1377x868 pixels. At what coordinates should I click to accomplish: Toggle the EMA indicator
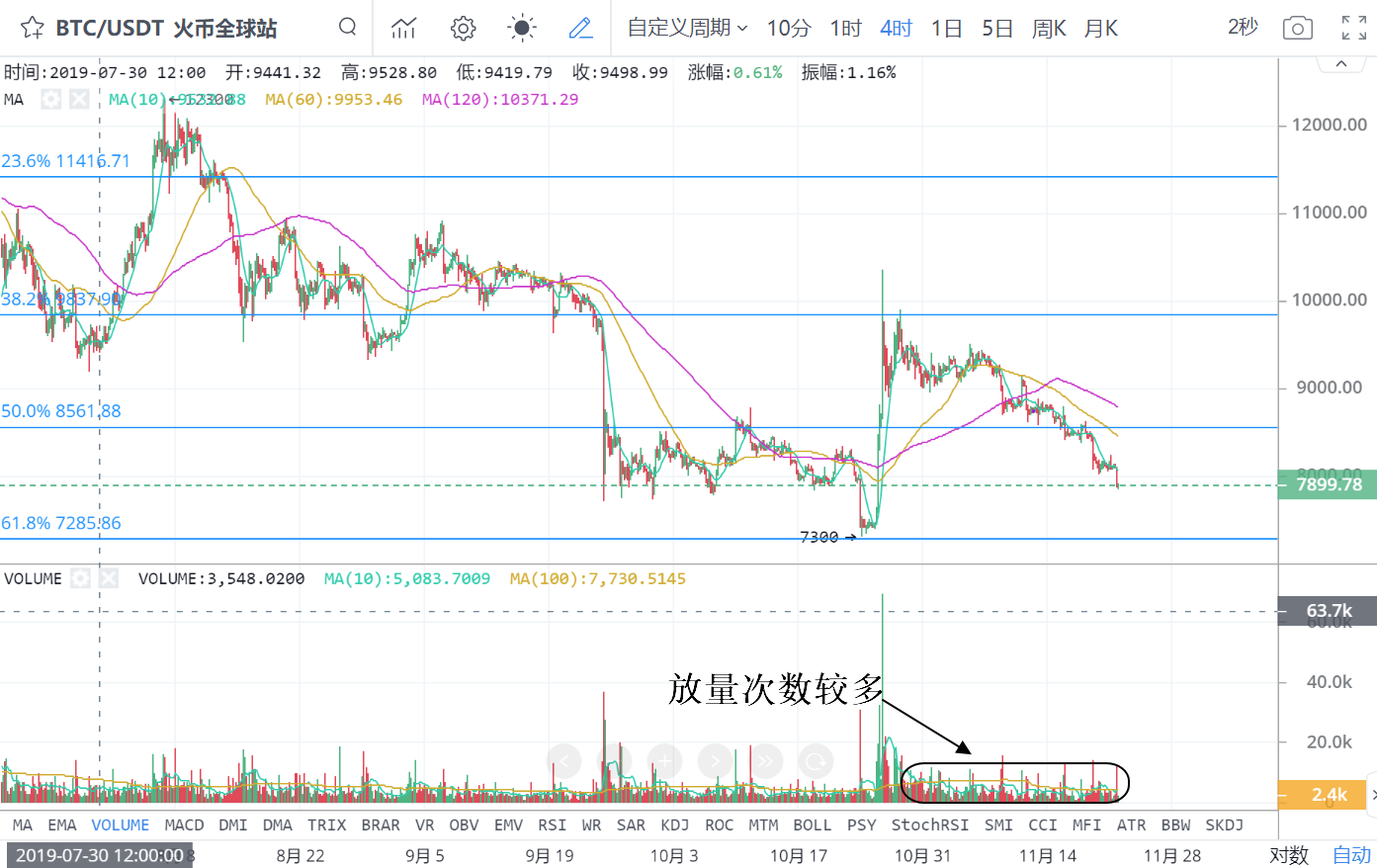(62, 825)
